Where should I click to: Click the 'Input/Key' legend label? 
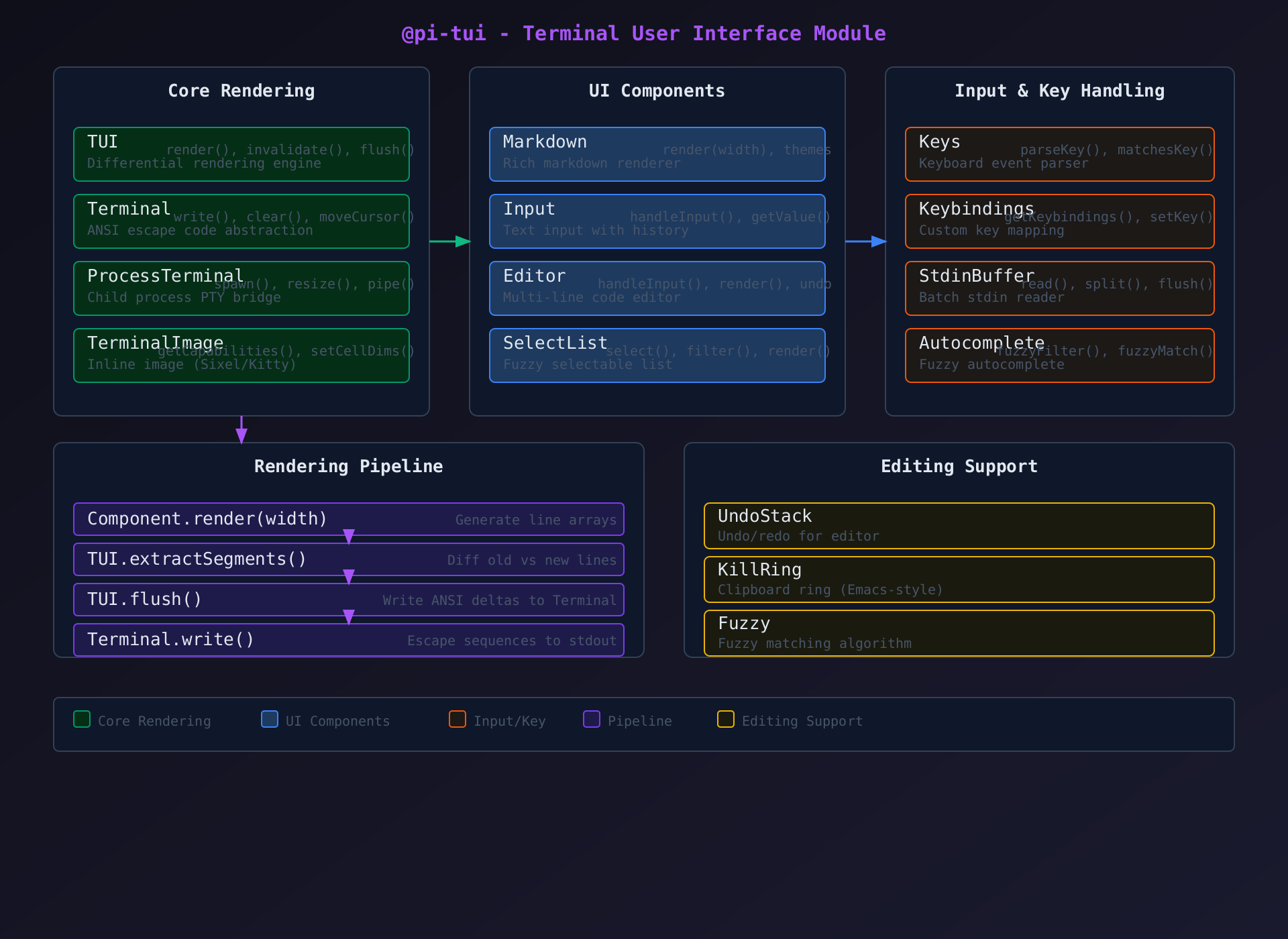510,721
